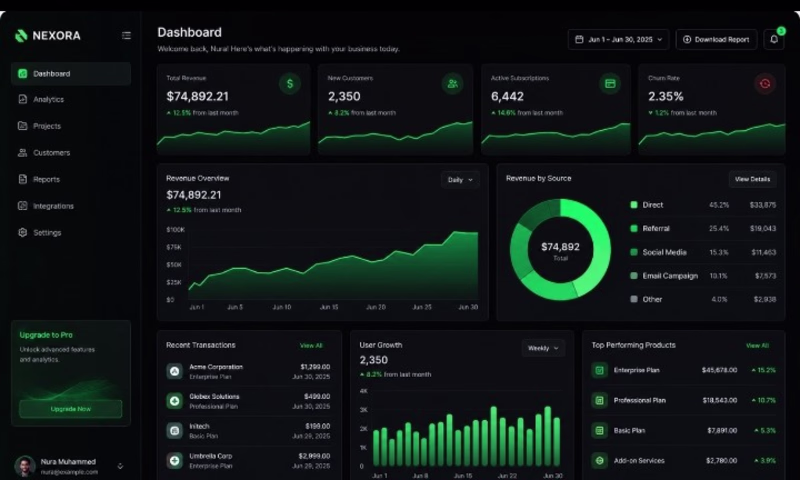This screenshot has width=800, height=480.
Task: Click the Add-on Services product icon
Action: pyautogui.click(x=599, y=461)
